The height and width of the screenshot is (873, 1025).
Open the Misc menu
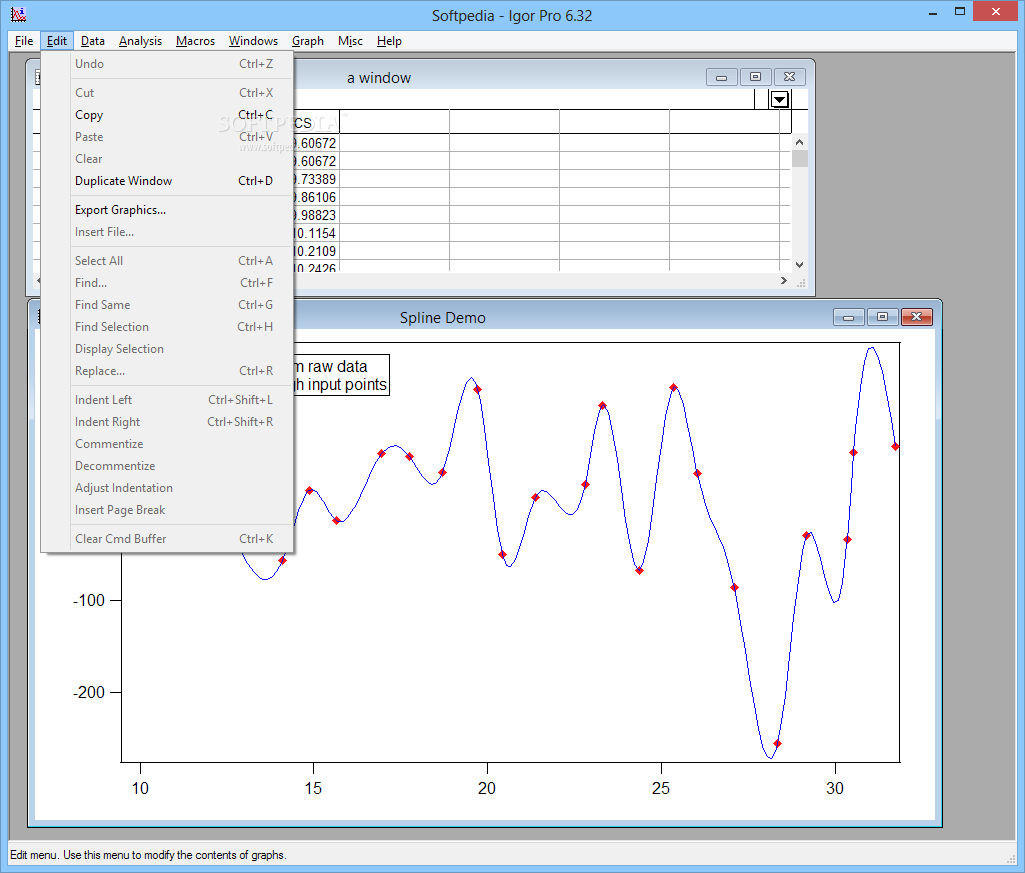[x=350, y=41]
